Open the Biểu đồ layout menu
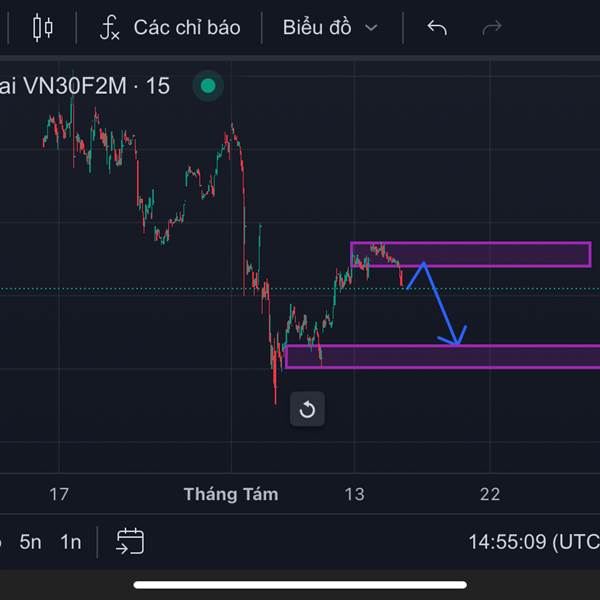This screenshot has height=600, width=600. coord(331,28)
